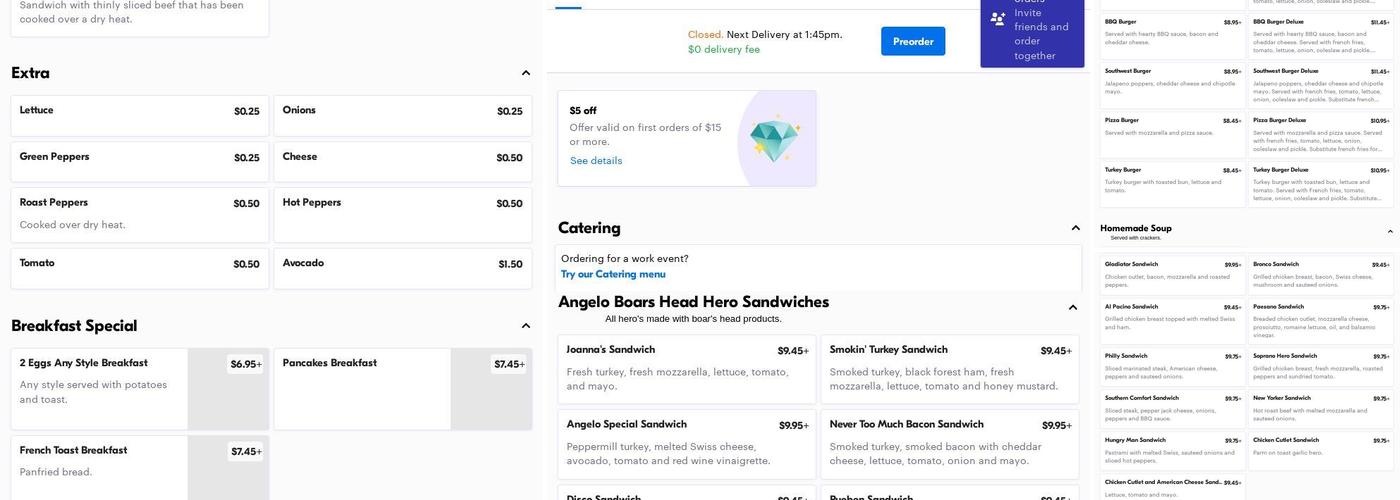Click the diamond icon on the $5 off offer
The width and height of the screenshot is (1400, 500).
[775, 138]
